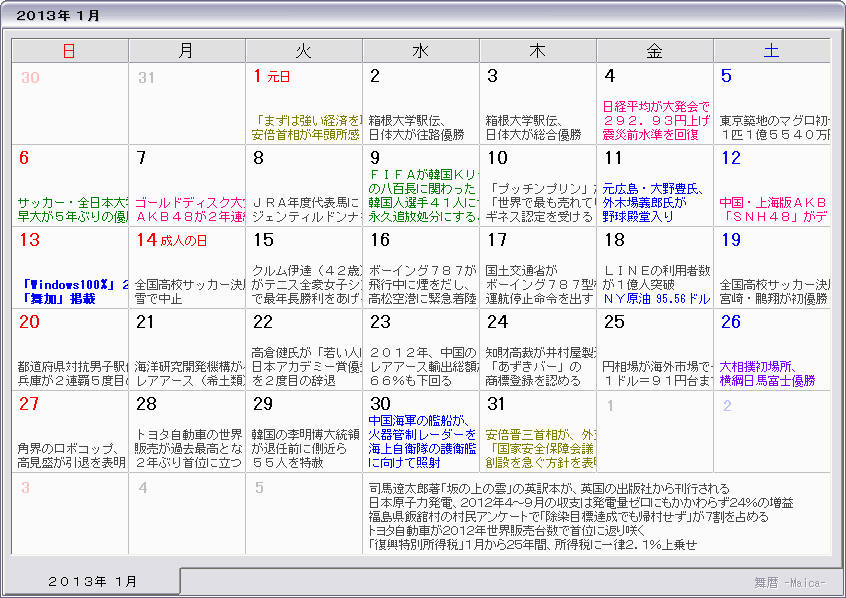Click the 木 (Thursday) column header

tap(538, 51)
